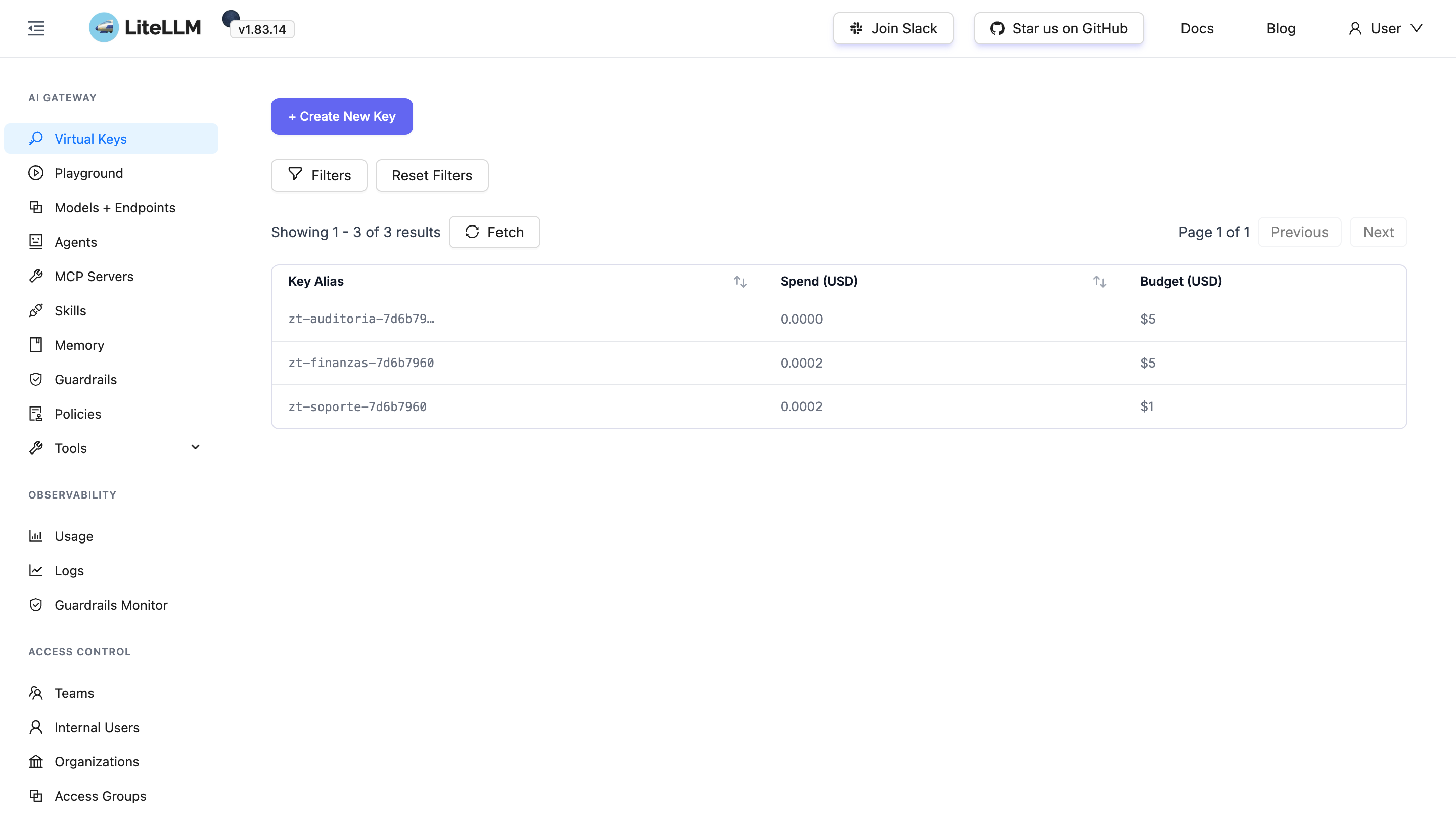Click Star us on GitHub
The image size is (1456, 815).
(x=1059, y=28)
